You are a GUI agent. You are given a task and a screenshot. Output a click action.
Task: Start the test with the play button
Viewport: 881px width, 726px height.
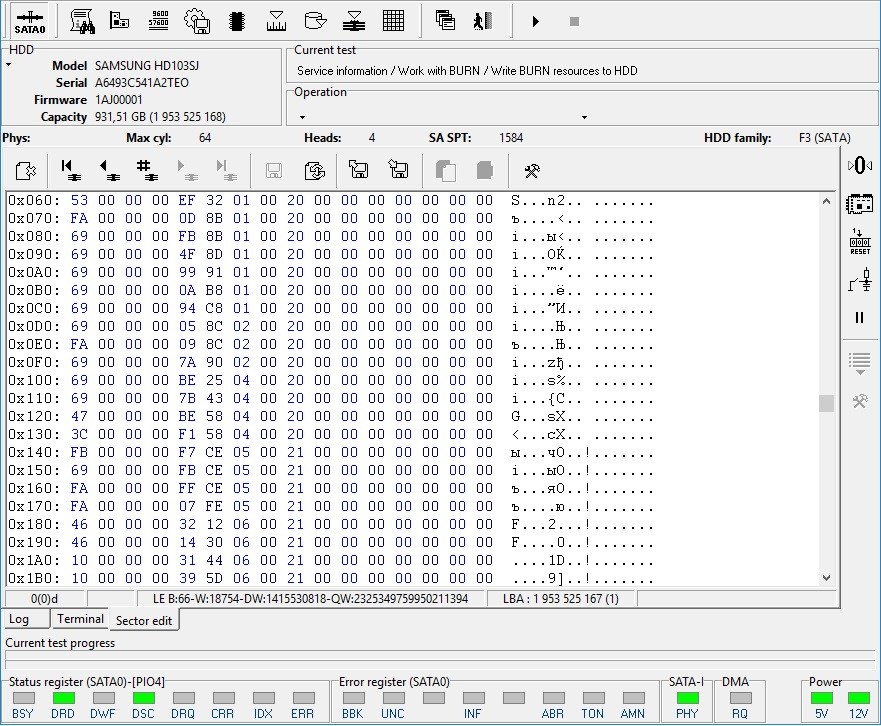coord(535,21)
